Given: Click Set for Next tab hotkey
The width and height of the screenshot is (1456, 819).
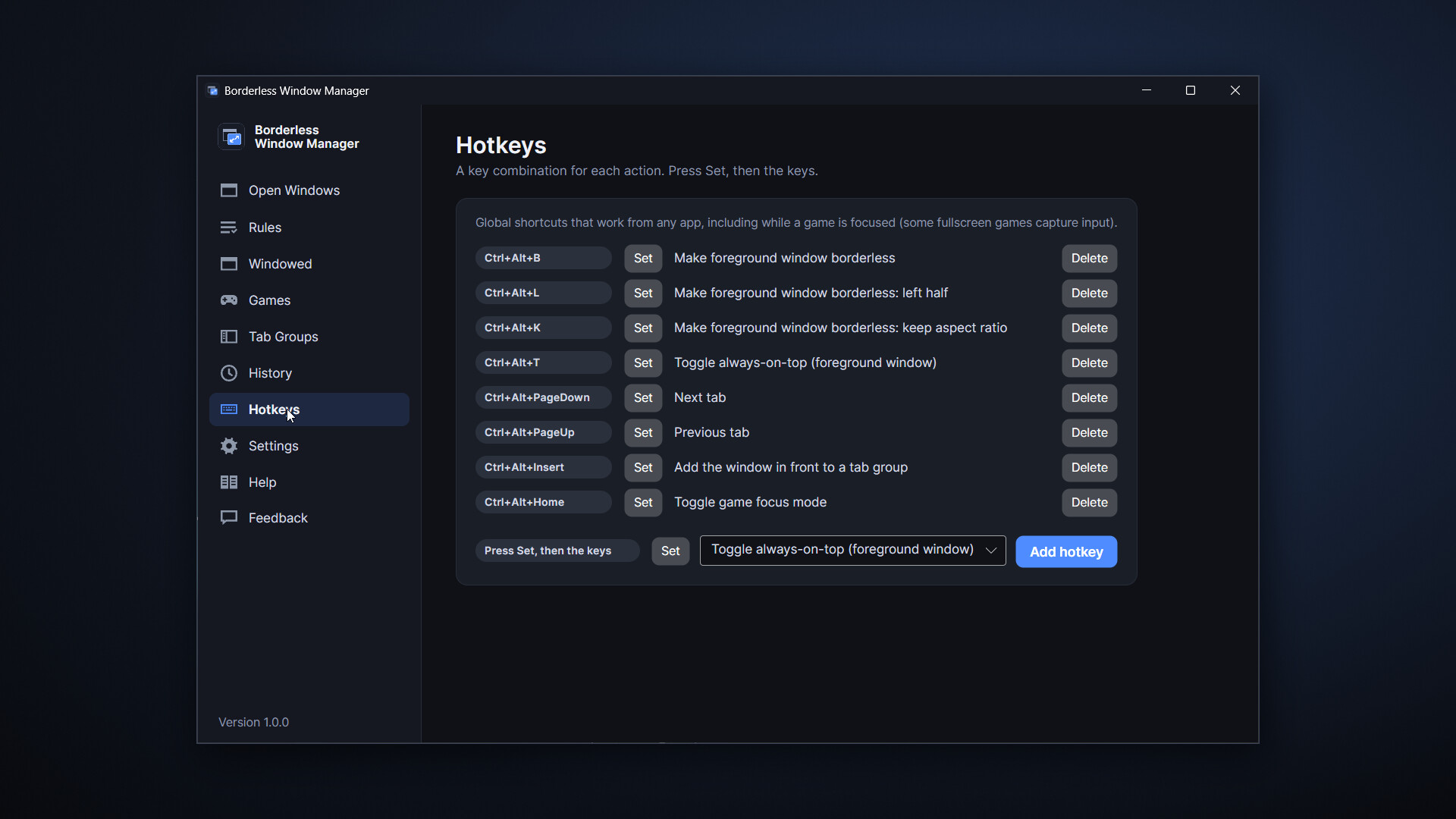Looking at the screenshot, I should tap(643, 398).
